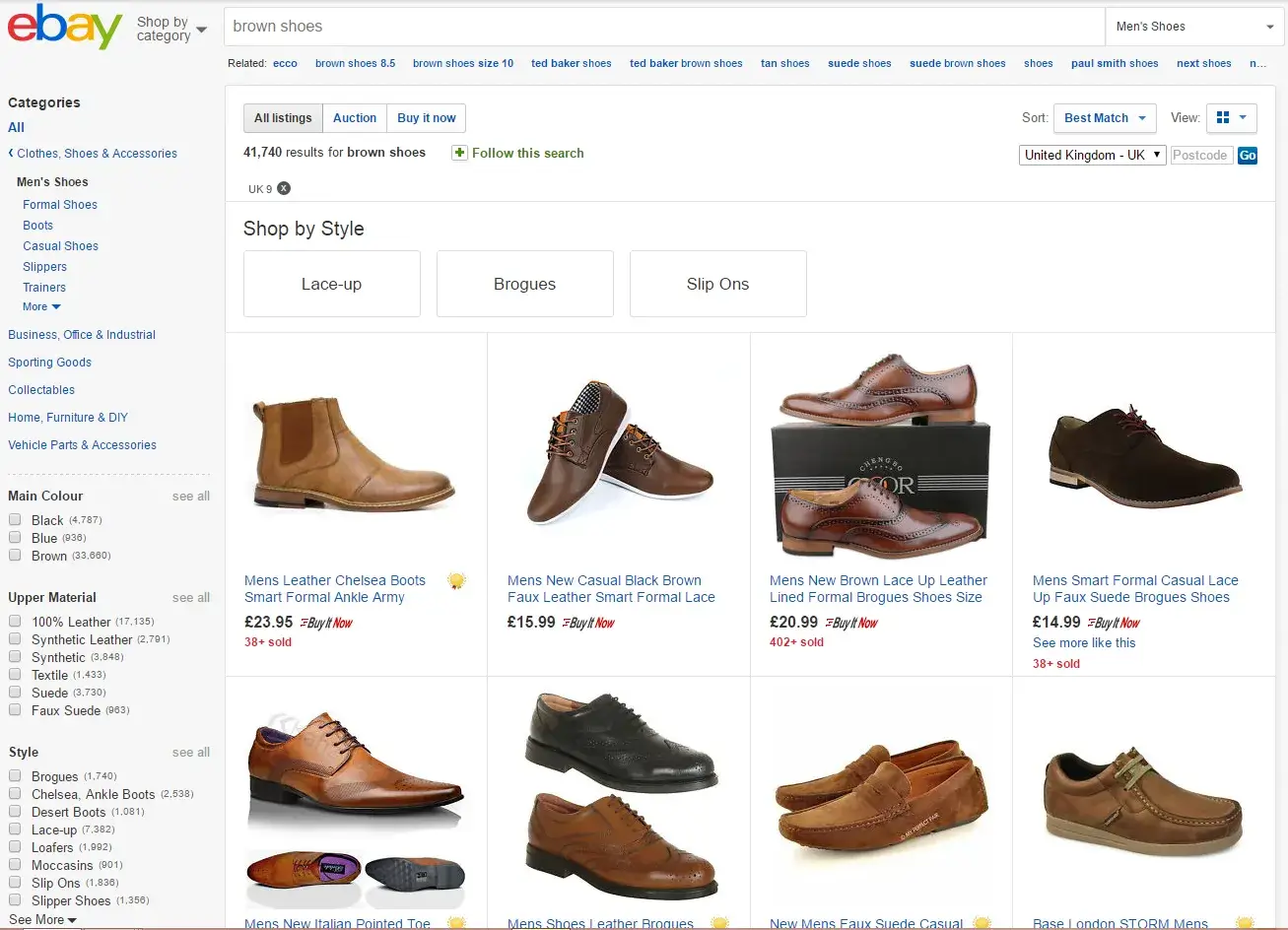The width and height of the screenshot is (1288, 930).
Task: Open the Best Match sort dropdown
Action: 1104,118
